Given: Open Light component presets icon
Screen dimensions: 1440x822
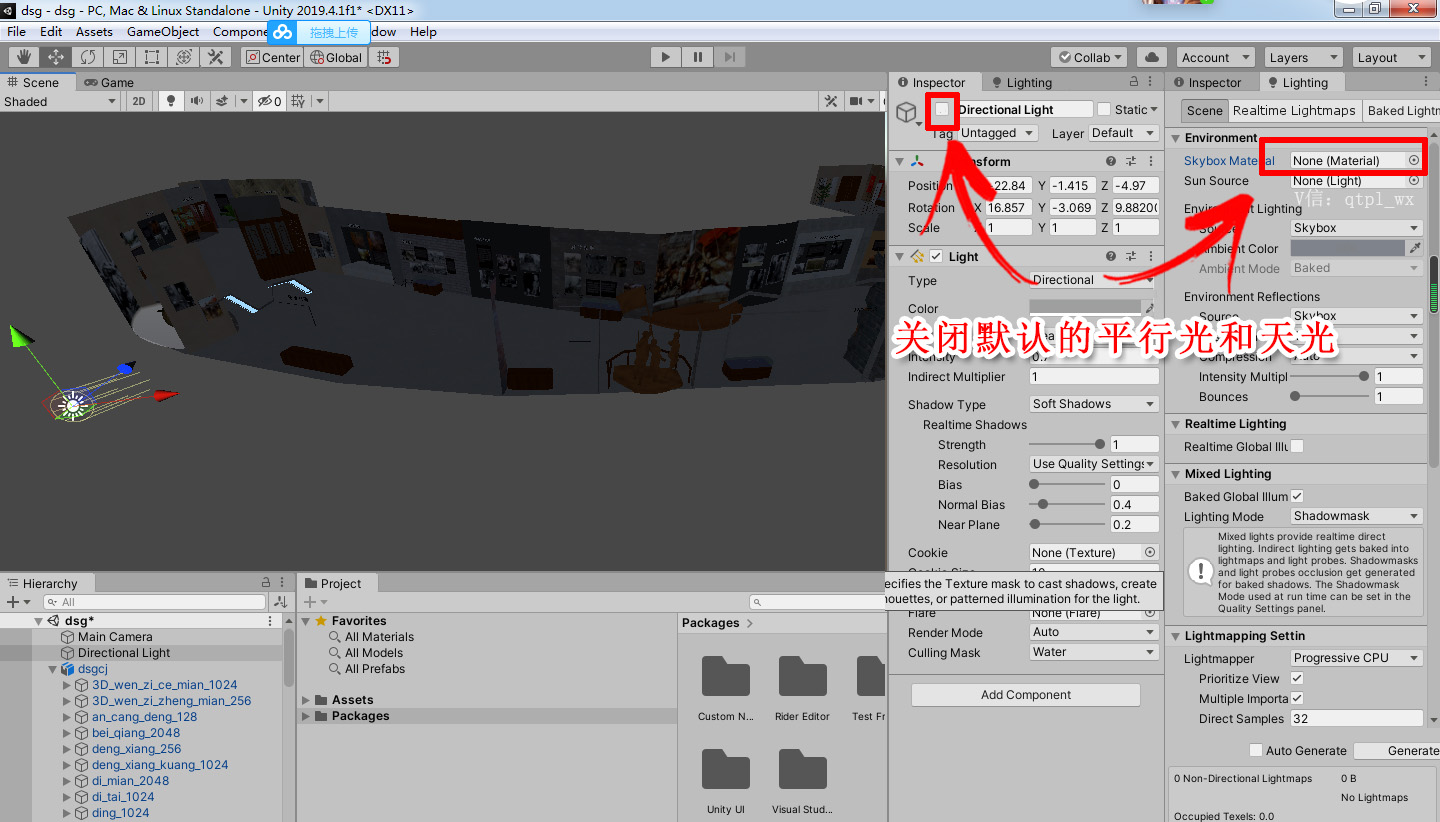Looking at the screenshot, I should coord(1131,256).
